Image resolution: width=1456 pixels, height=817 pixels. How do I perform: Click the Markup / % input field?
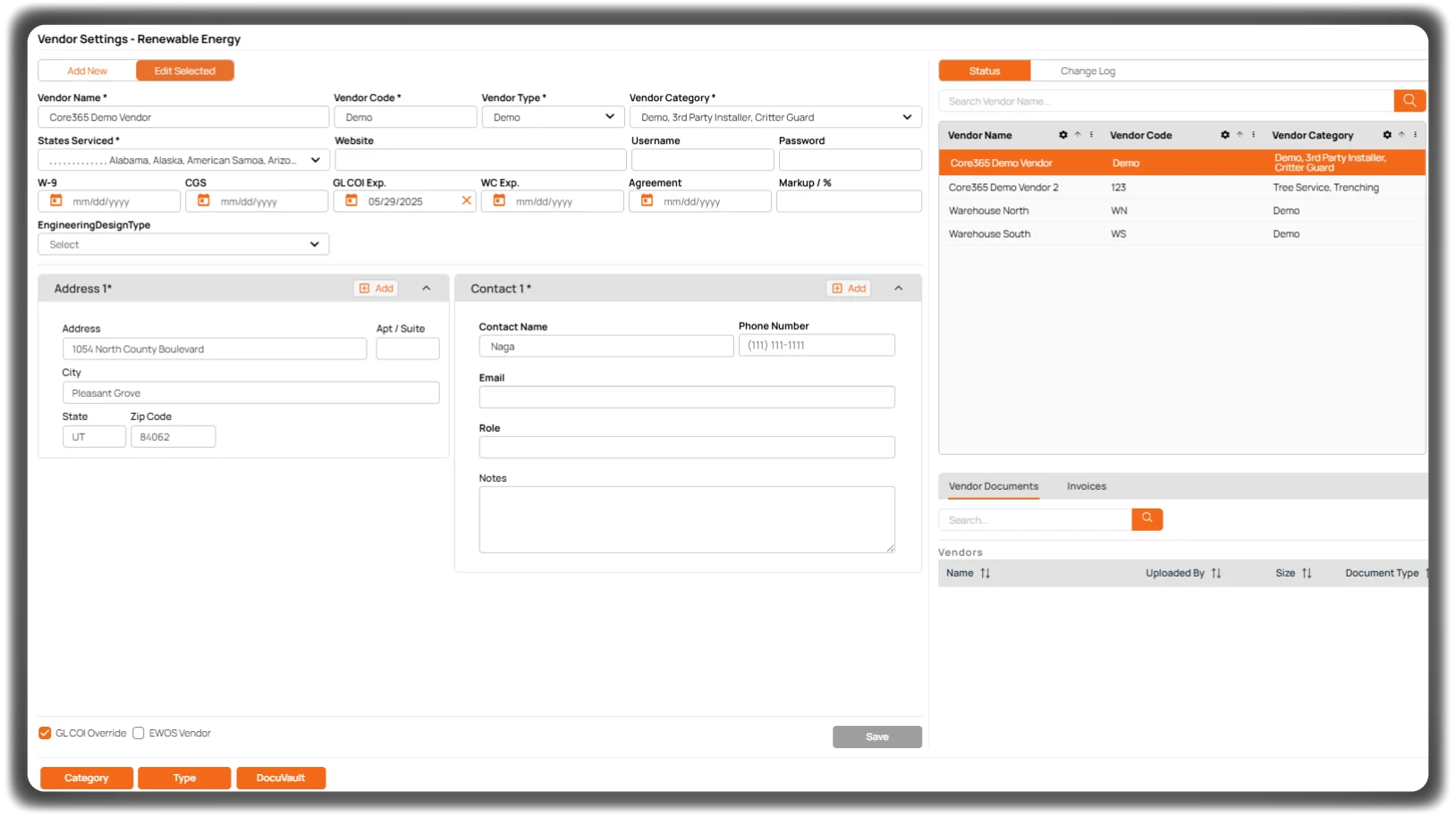(849, 201)
